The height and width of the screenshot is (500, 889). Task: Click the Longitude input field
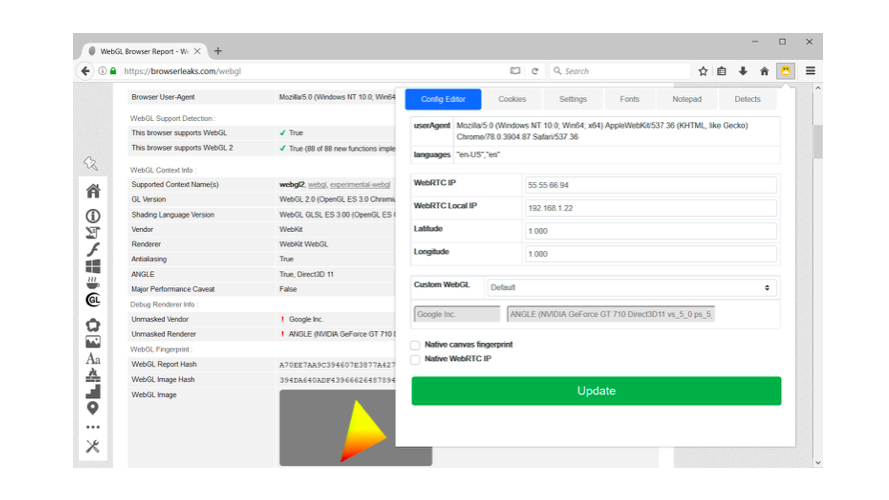(x=650, y=254)
